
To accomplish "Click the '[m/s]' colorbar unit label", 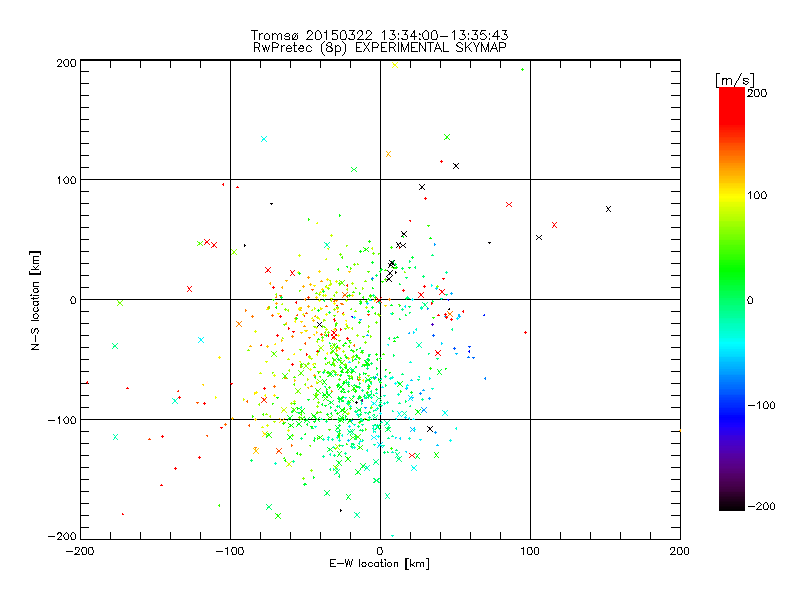I will pos(735,80).
